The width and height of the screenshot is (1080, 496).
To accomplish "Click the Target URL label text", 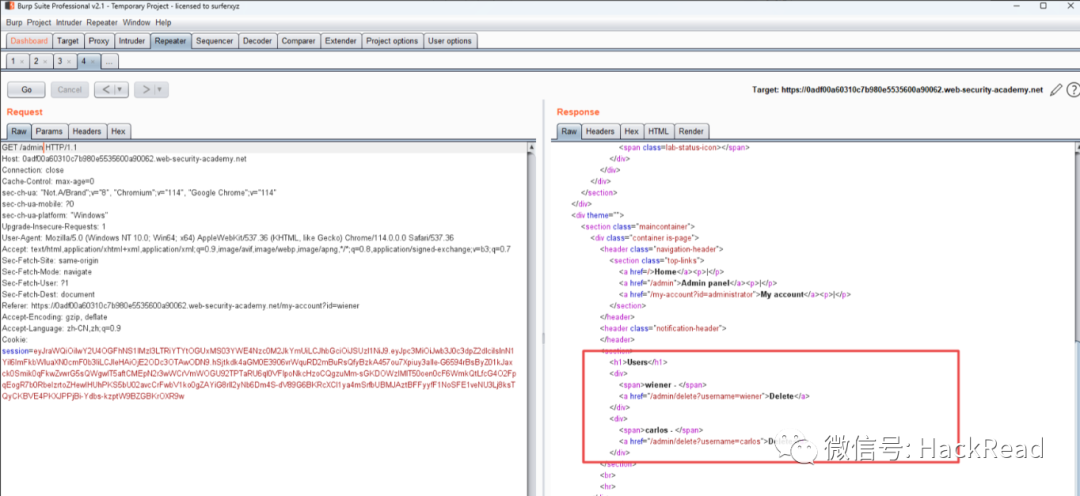I will point(899,90).
